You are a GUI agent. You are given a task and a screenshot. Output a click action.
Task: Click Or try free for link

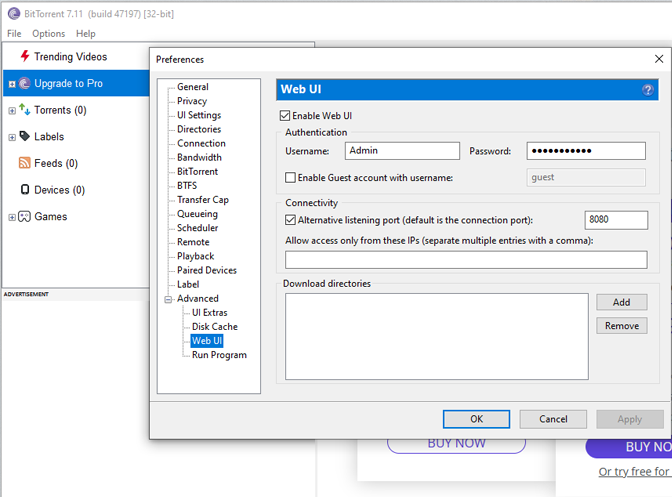[x=634, y=472]
